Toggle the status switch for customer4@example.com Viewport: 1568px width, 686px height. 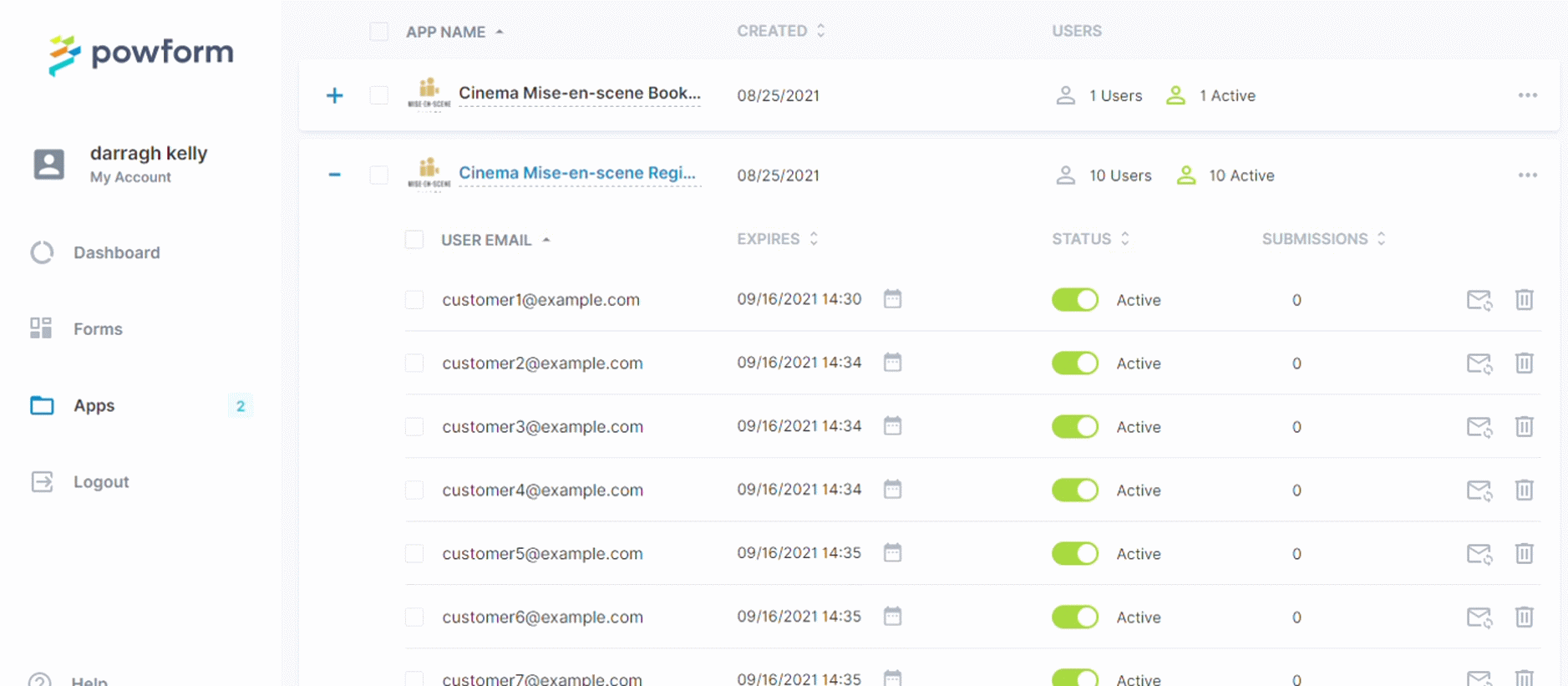pyautogui.click(x=1075, y=490)
